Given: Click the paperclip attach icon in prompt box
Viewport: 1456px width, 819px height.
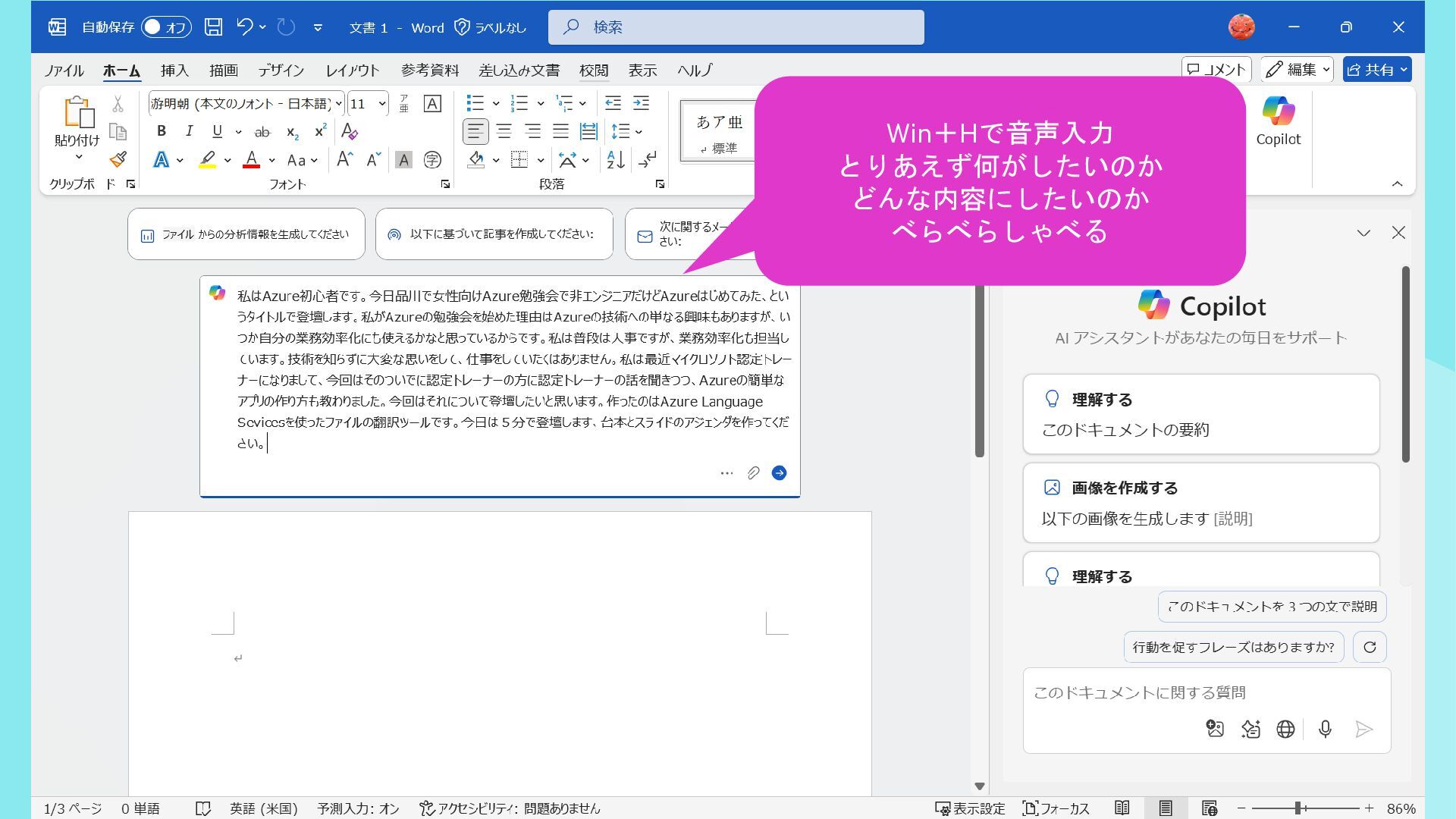Looking at the screenshot, I should coord(753,473).
